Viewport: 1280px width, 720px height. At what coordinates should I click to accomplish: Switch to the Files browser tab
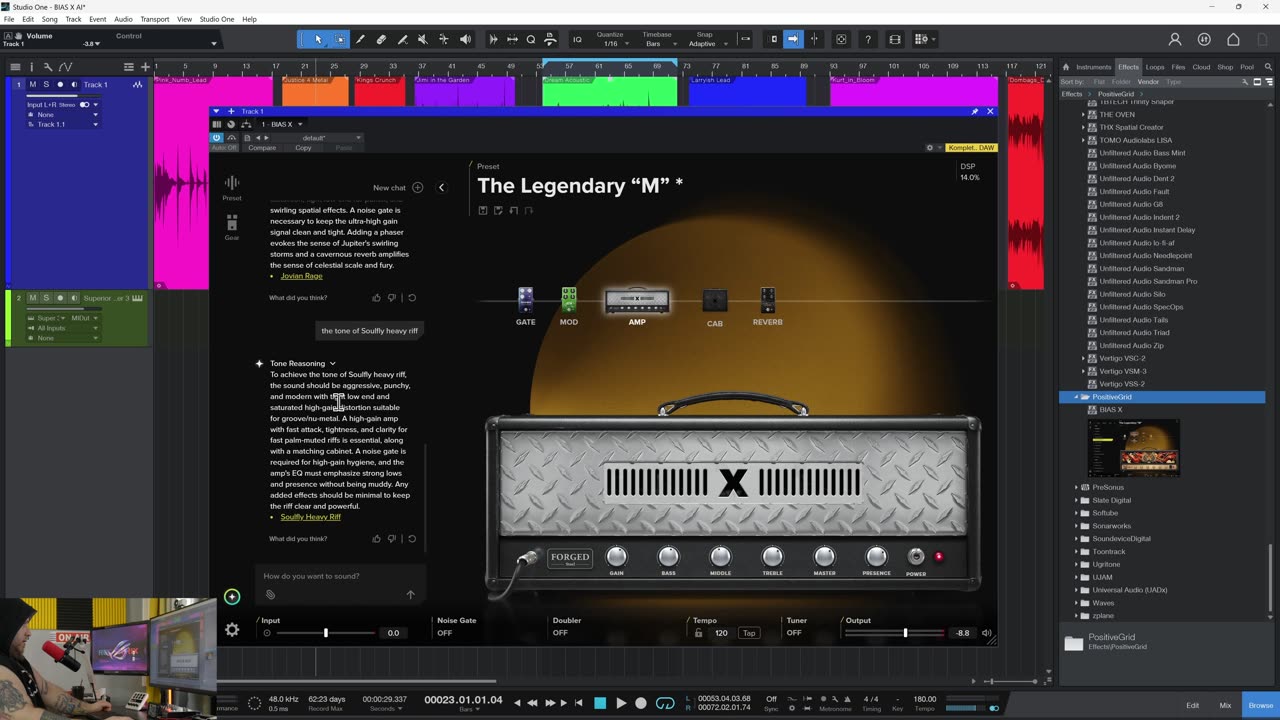coord(1178,67)
